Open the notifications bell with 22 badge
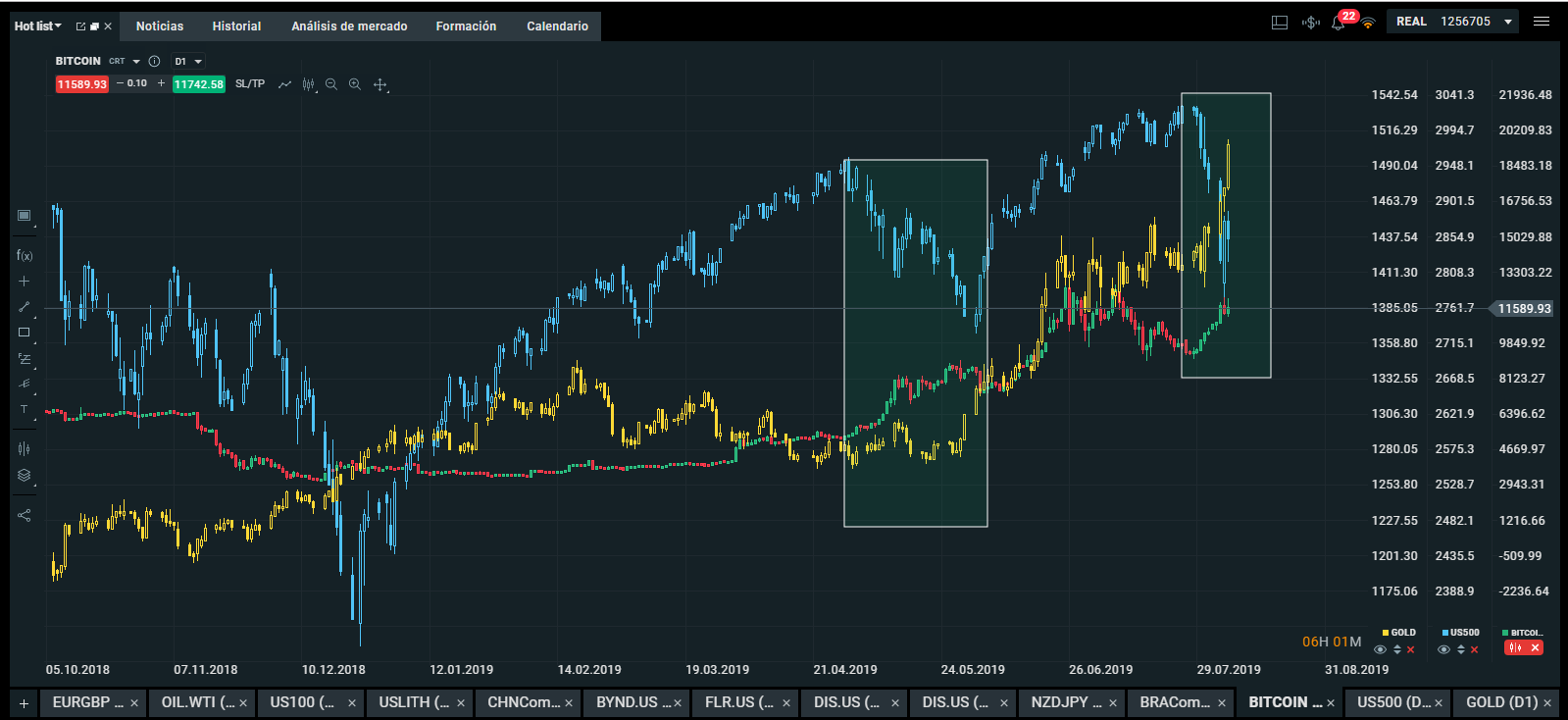Image resolution: width=1568 pixels, height=720 pixels. (1339, 22)
